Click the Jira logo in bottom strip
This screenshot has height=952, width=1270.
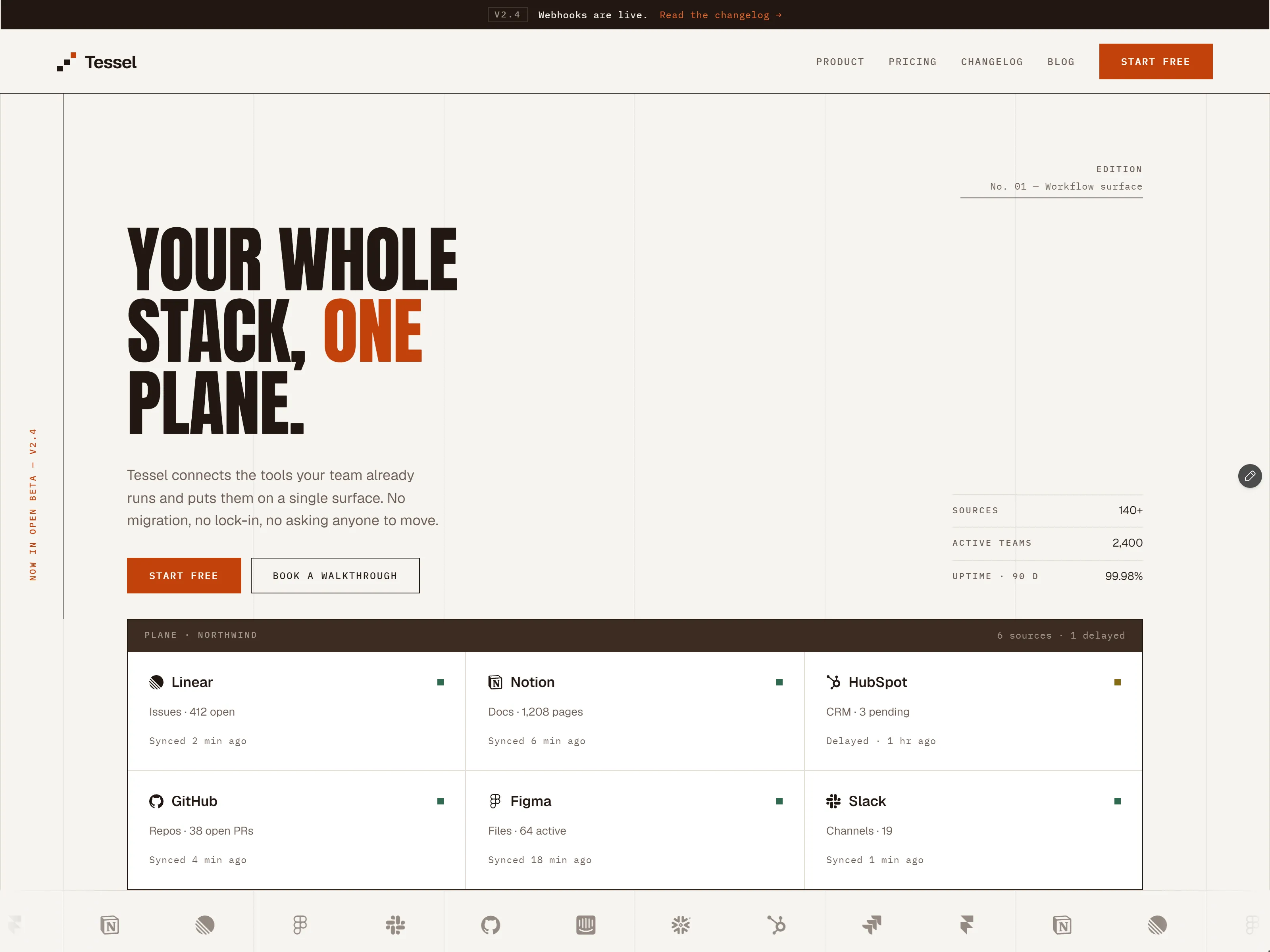872,925
